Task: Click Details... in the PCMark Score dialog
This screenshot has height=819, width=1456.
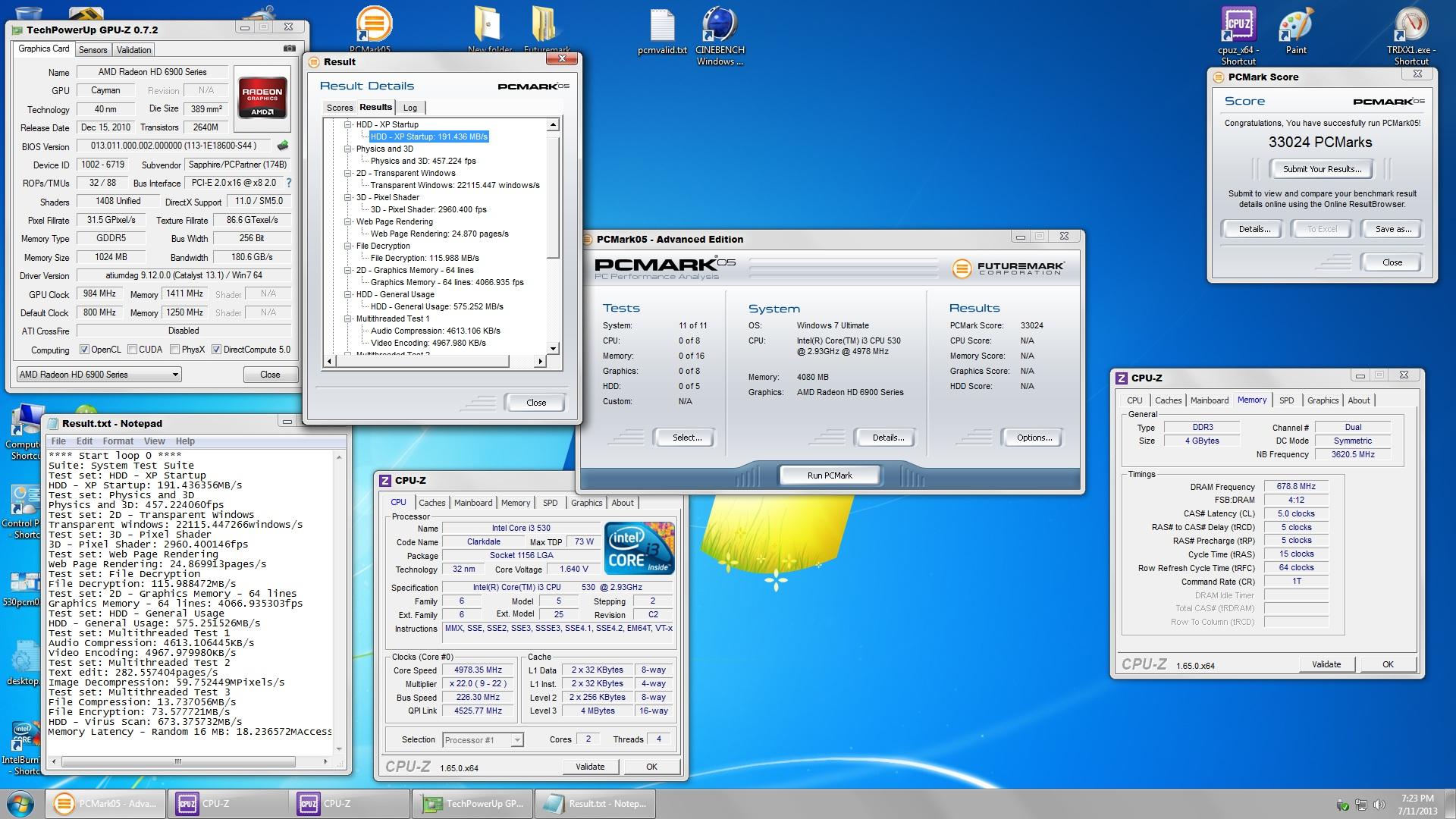Action: tap(1254, 229)
